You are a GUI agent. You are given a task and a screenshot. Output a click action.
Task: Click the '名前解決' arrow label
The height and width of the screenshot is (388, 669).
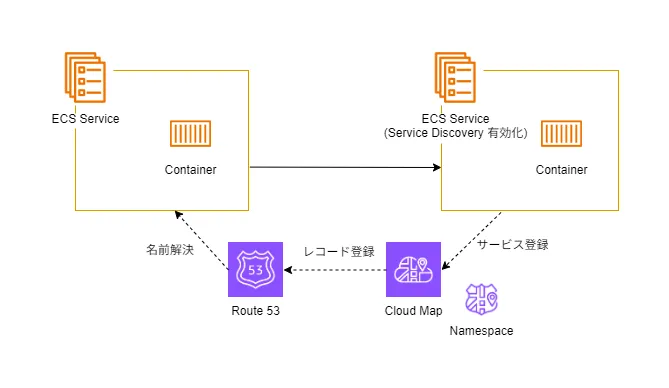(170, 250)
